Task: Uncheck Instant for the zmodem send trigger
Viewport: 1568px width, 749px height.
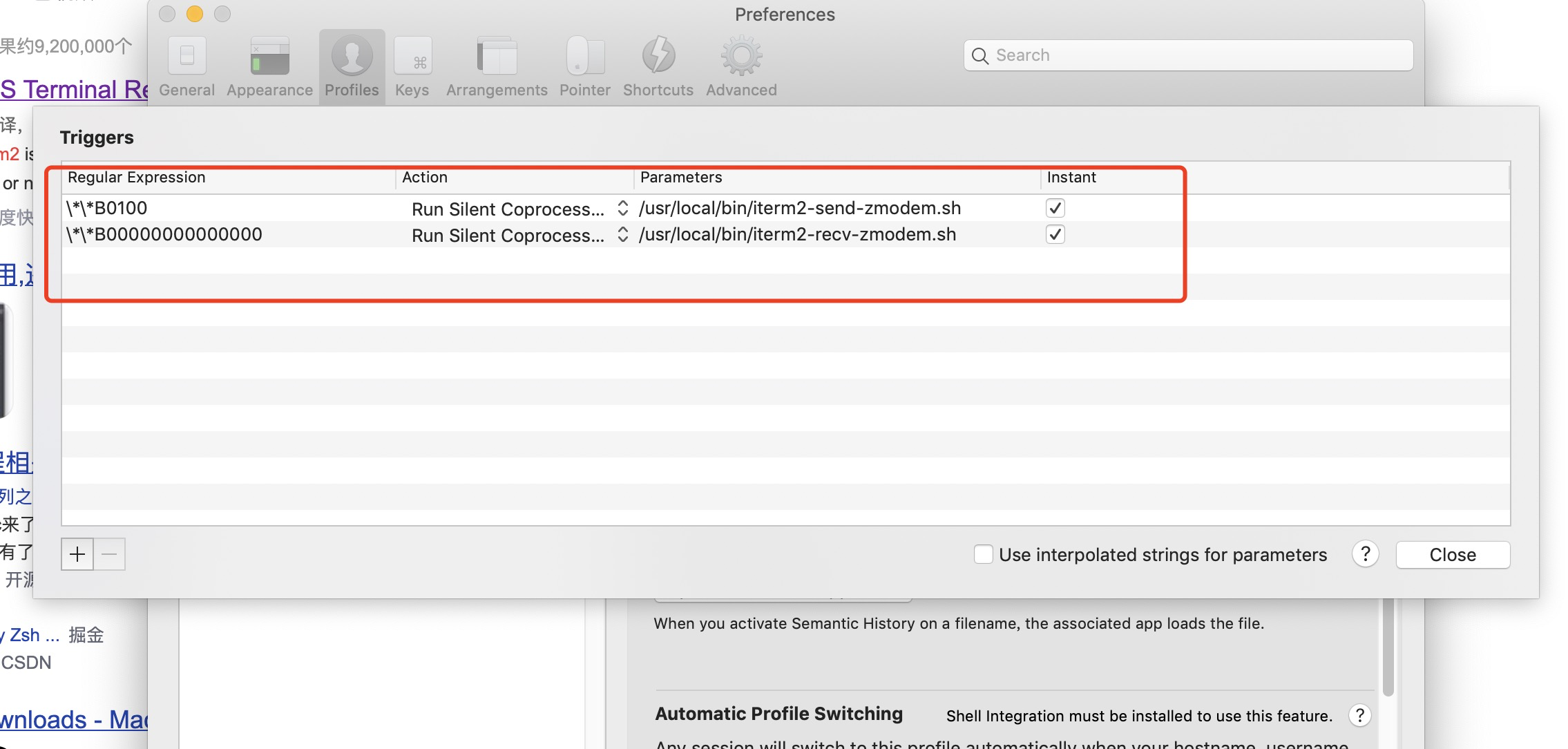Action: (1055, 207)
